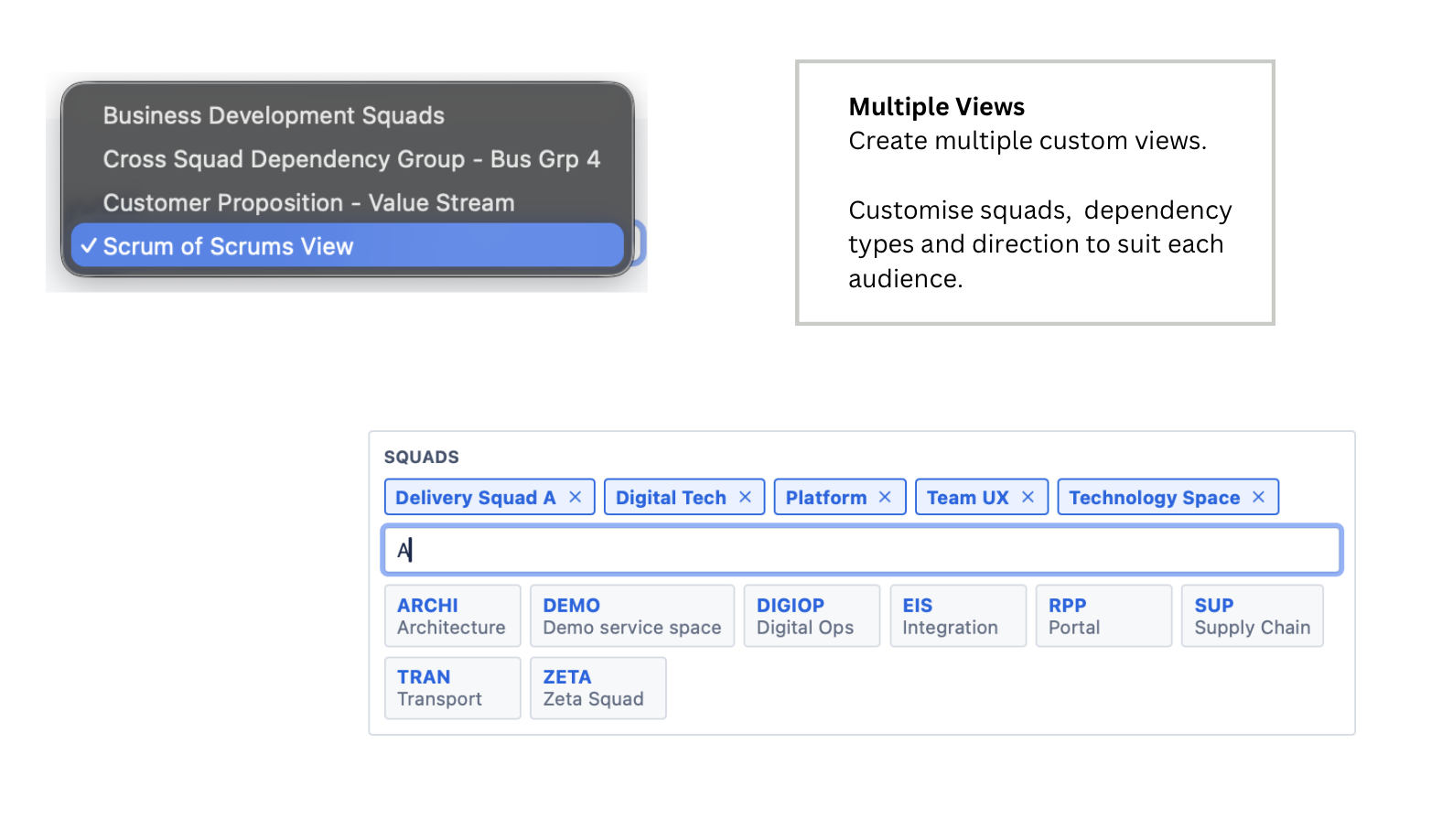Add the DEMO Demo service space squad
This screenshot has width=1442, height=840.
click(x=632, y=616)
